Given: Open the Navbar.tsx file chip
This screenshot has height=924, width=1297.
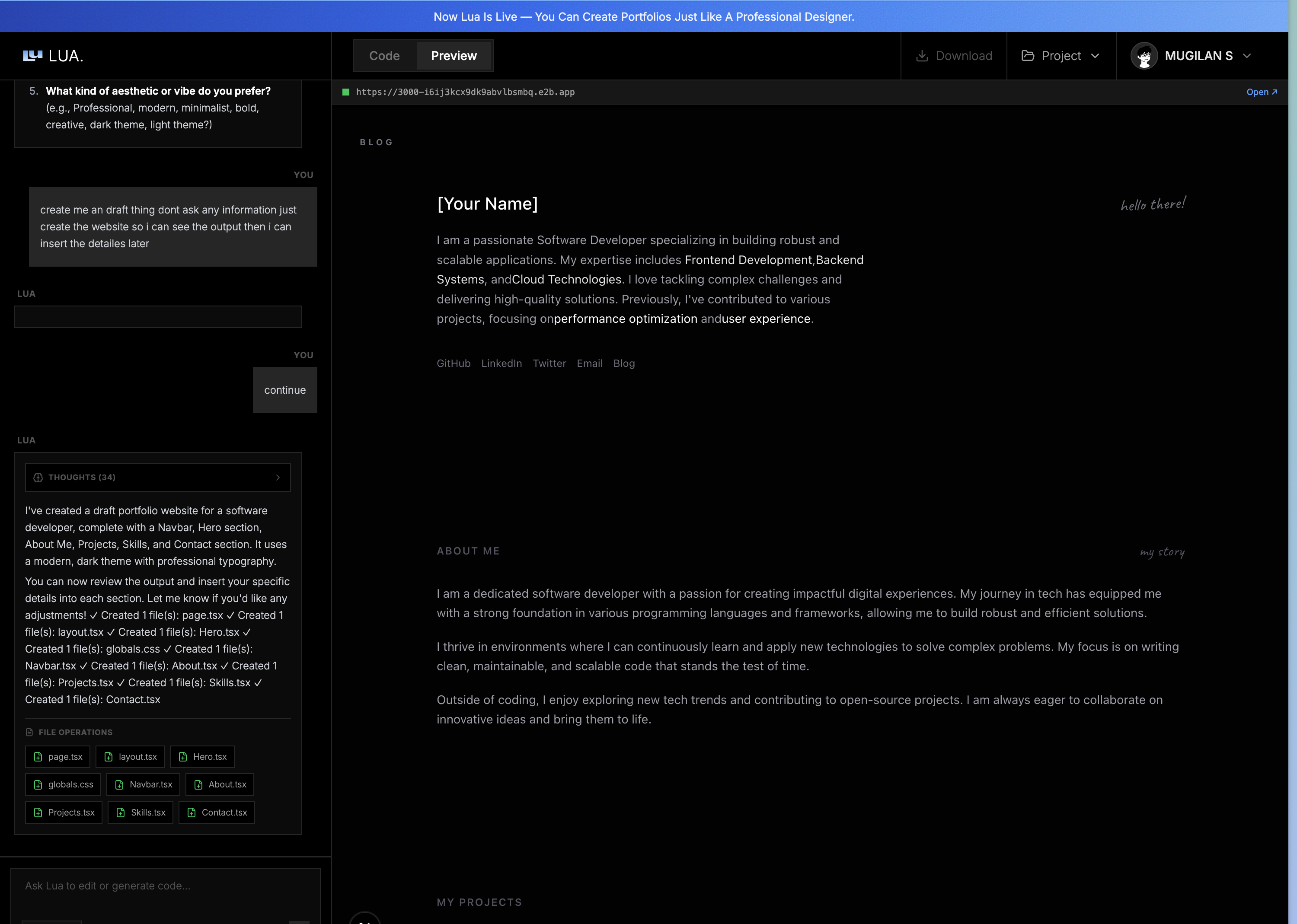Looking at the screenshot, I should [143, 784].
